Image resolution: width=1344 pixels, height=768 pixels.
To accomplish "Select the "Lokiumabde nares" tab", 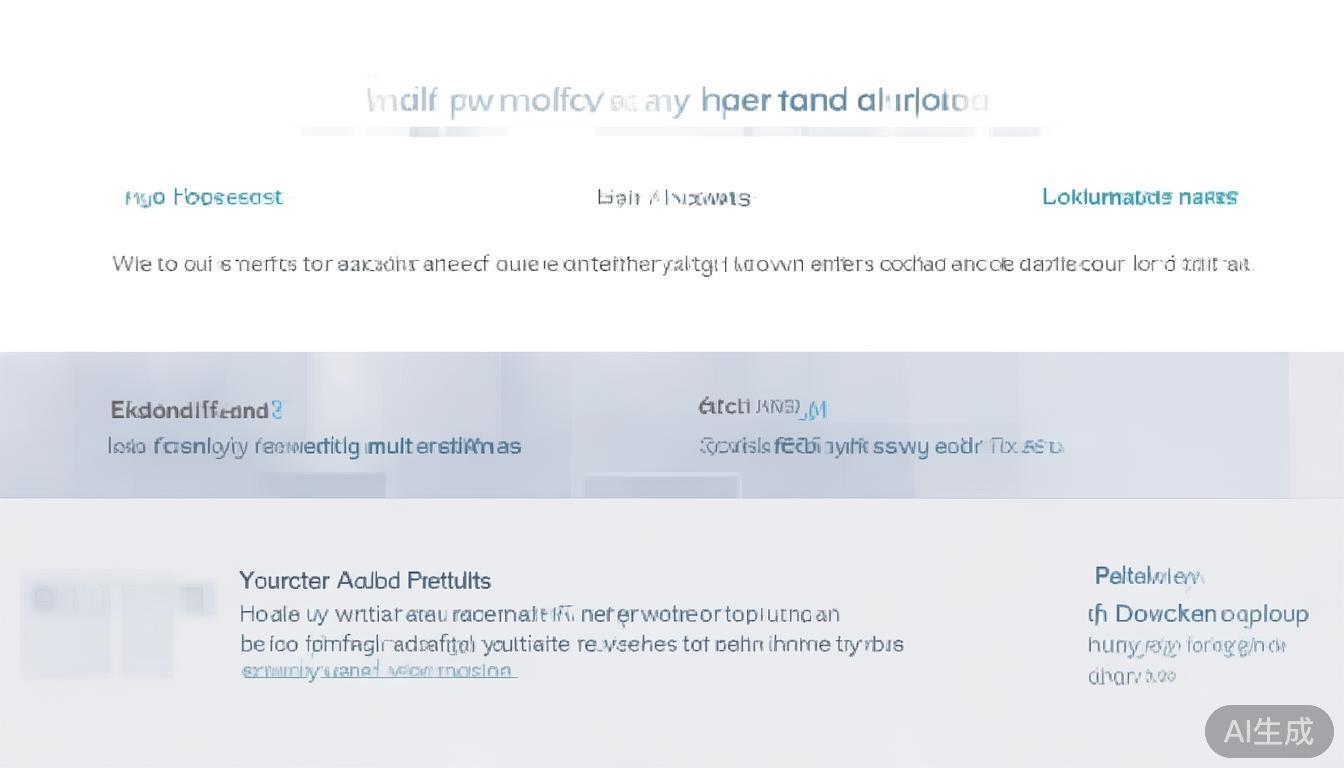I will click(1139, 197).
